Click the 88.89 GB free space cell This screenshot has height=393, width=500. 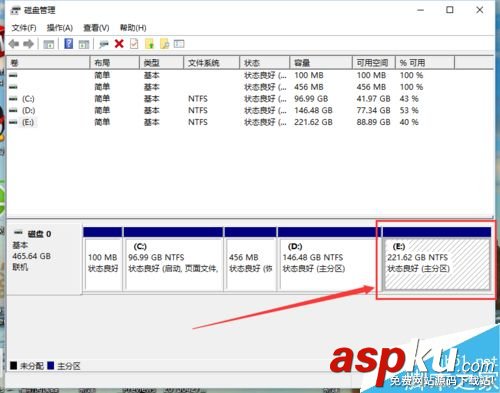coord(373,122)
